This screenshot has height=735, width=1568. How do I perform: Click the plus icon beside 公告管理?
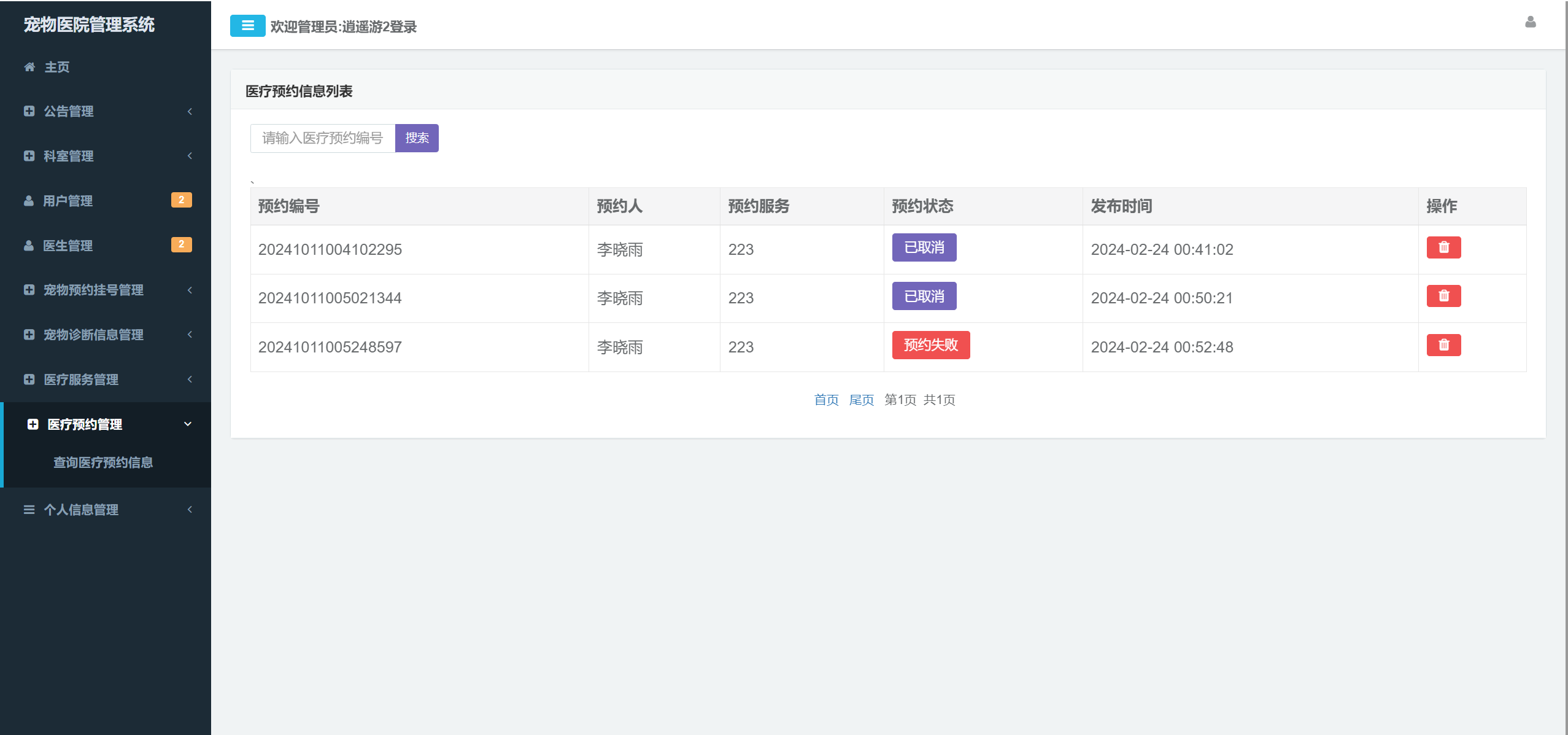click(x=29, y=111)
